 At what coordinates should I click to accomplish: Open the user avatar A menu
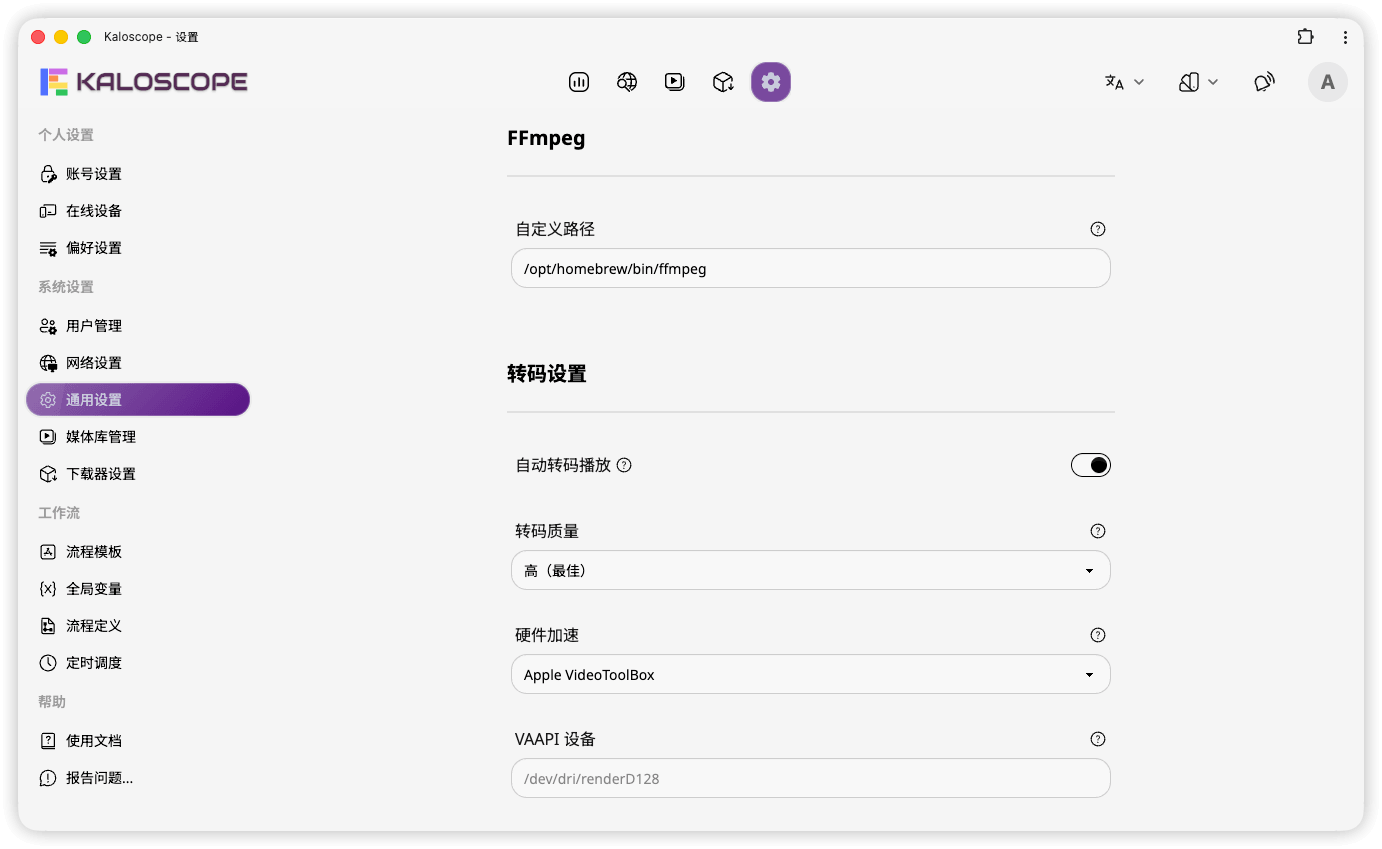click(x=1328, y=82)
